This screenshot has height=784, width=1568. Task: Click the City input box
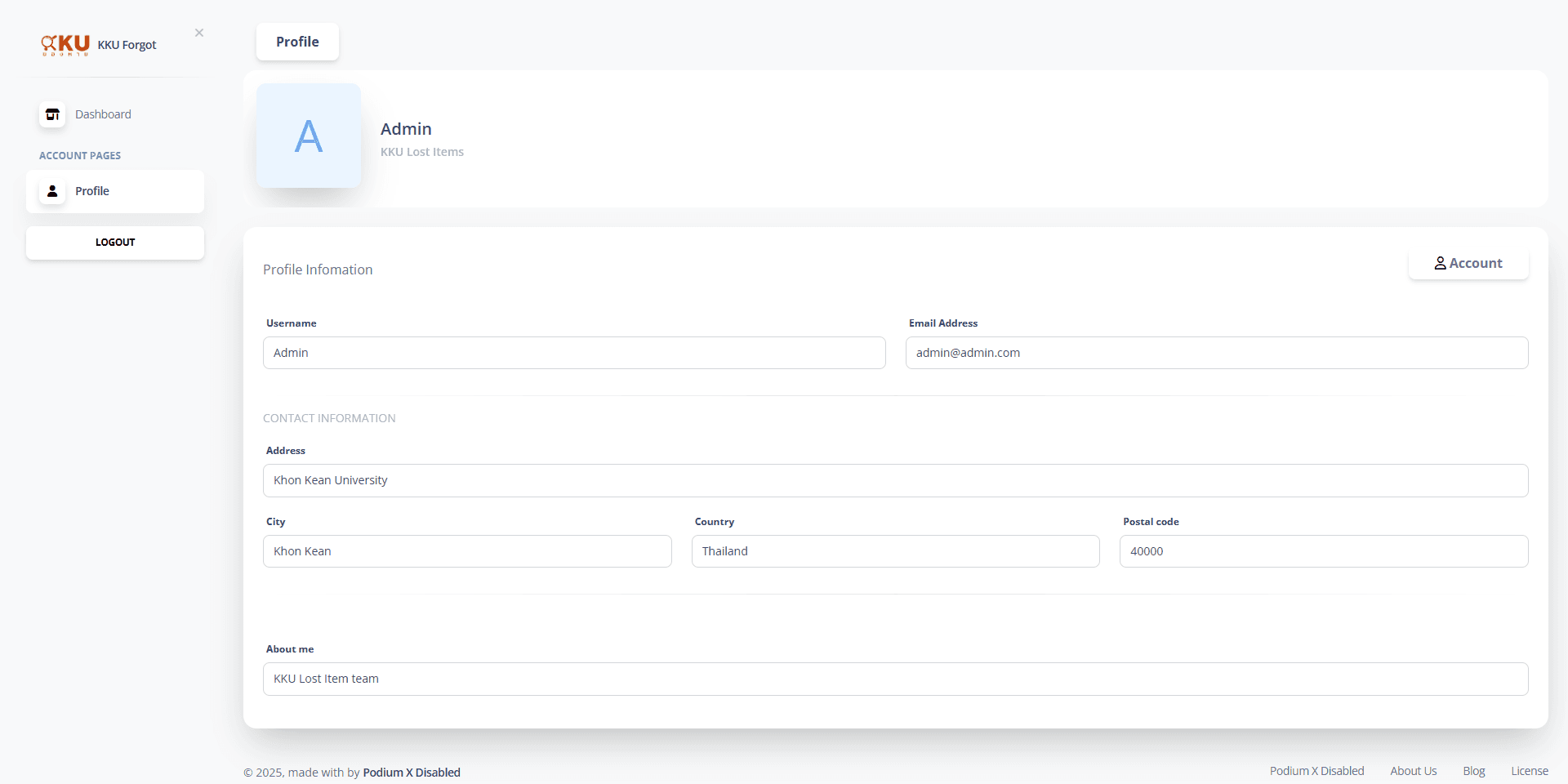(467, 551)
